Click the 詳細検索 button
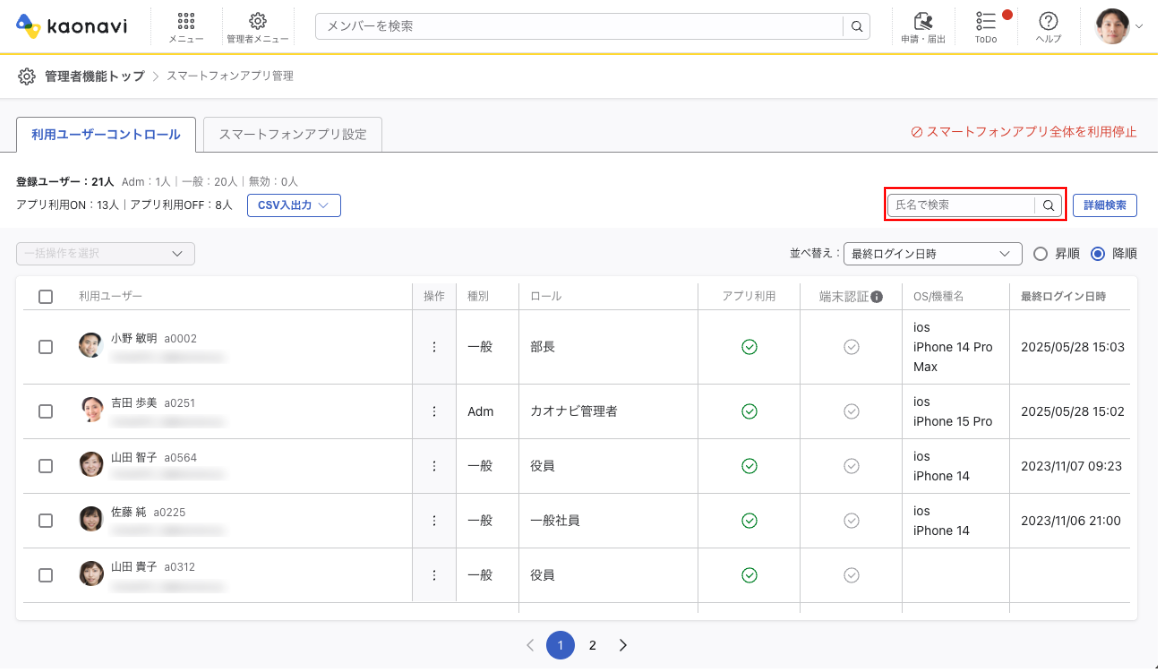 coord(1105,205)
